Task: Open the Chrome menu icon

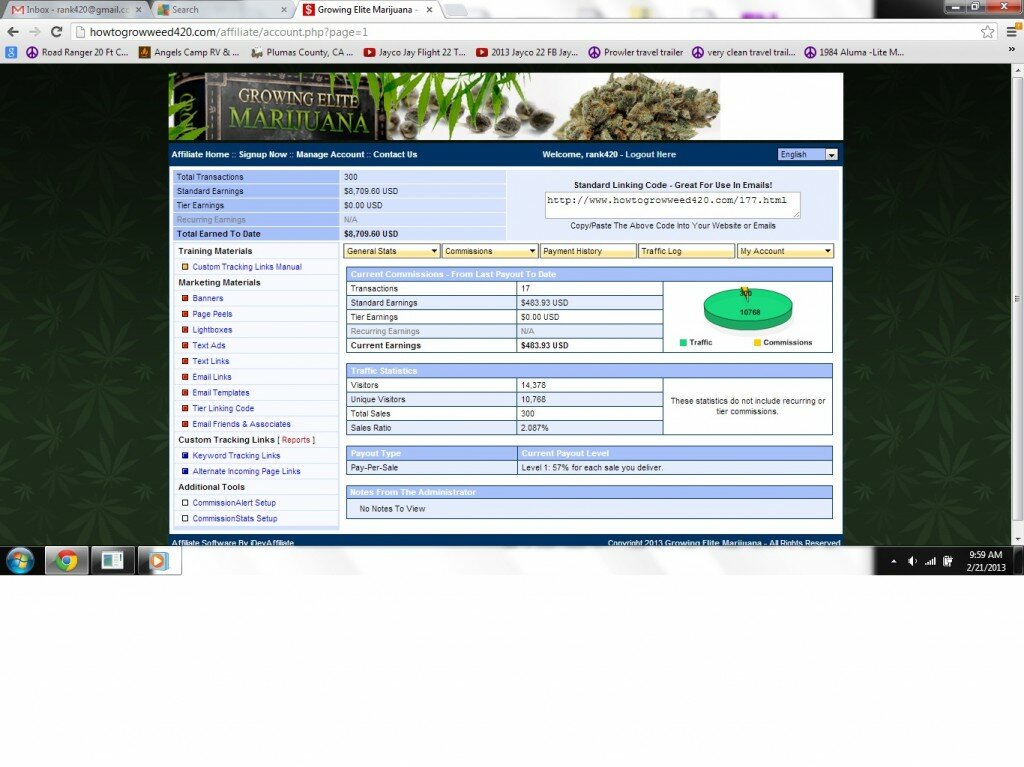Action: click(x=1012, y=31)
